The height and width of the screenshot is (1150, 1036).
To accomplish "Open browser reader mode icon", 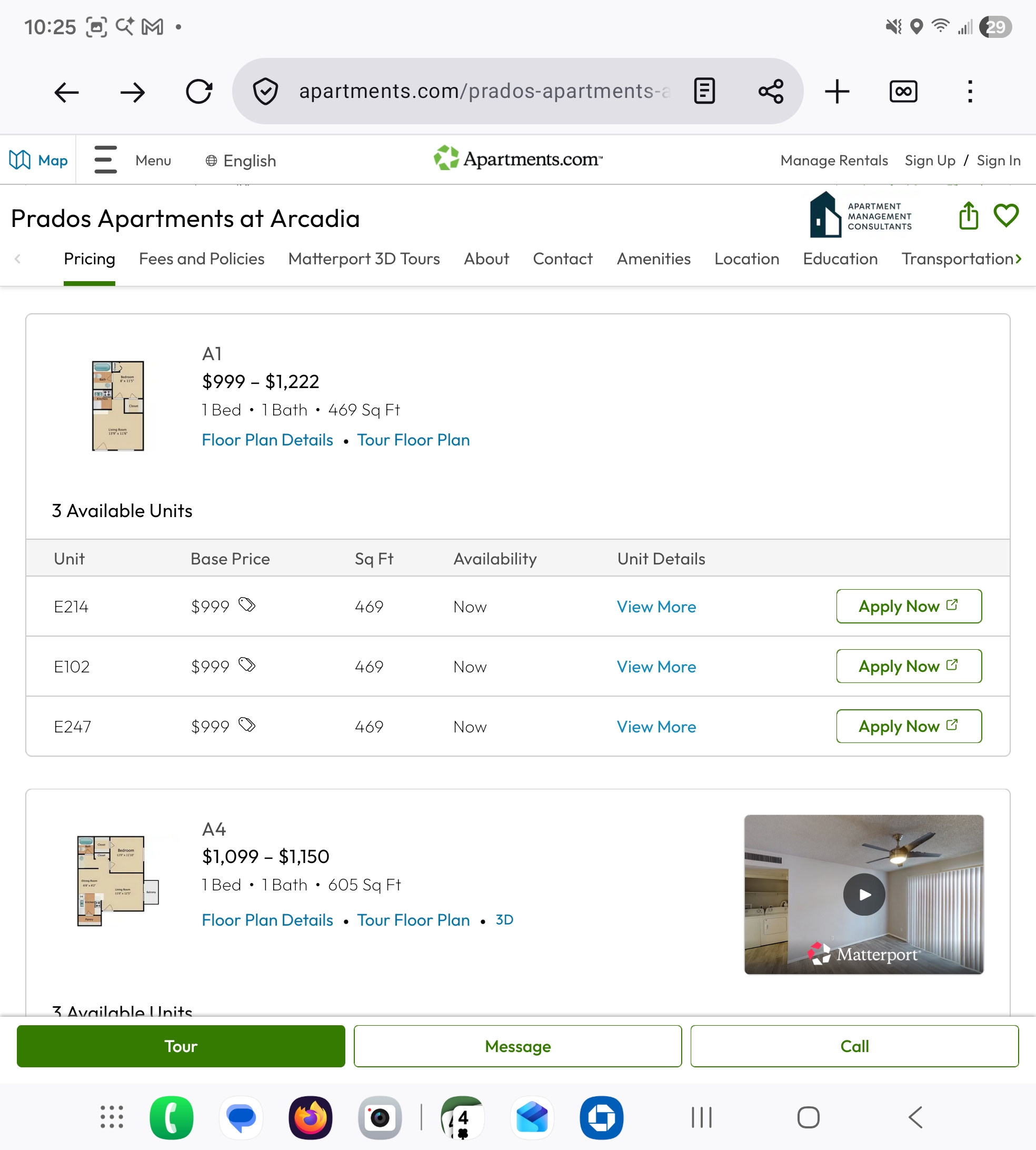I will pyautogui.click(x=704, y=91).
